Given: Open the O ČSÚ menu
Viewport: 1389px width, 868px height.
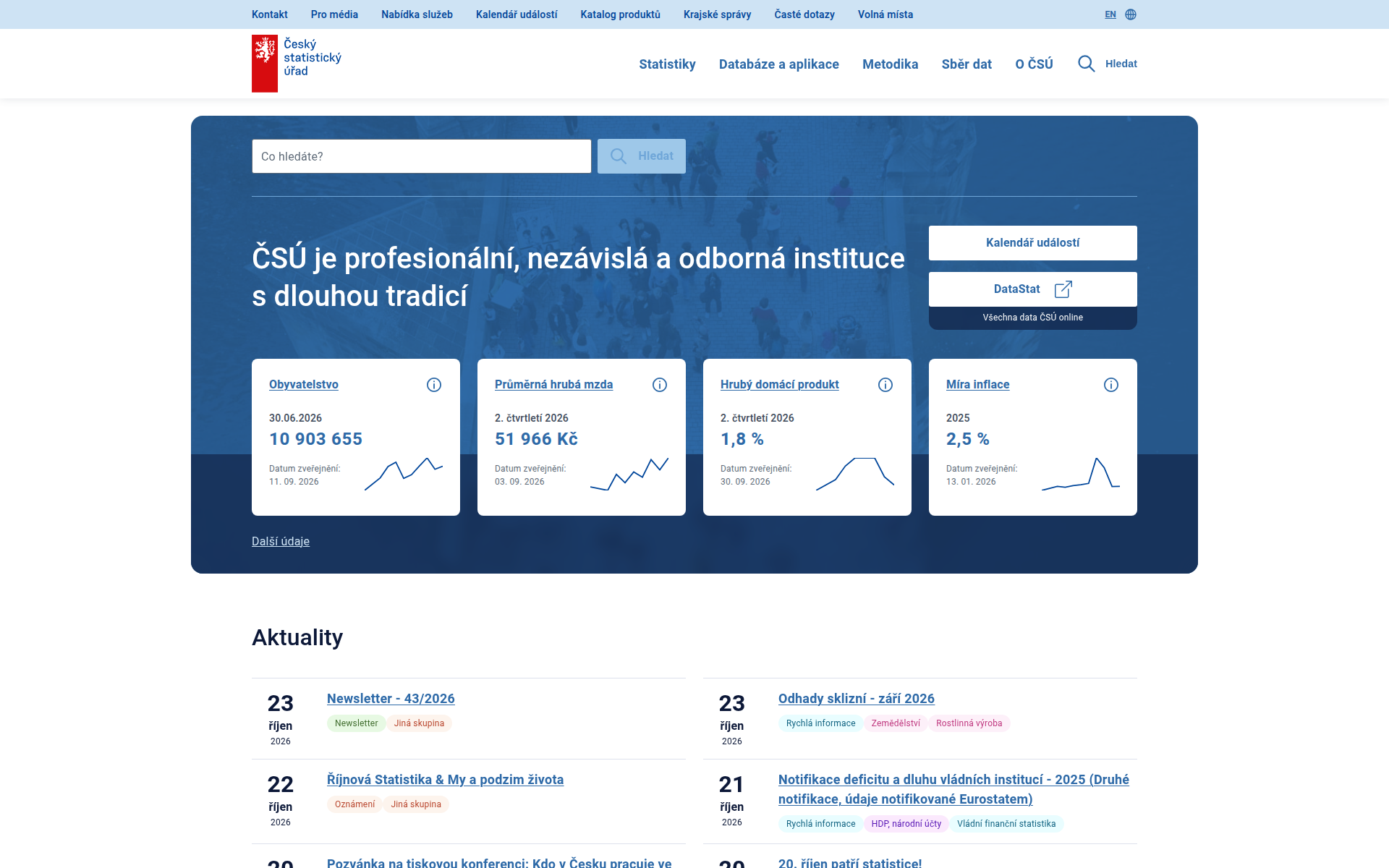Looking at the screenshot, I should [x=1034, y=64].
